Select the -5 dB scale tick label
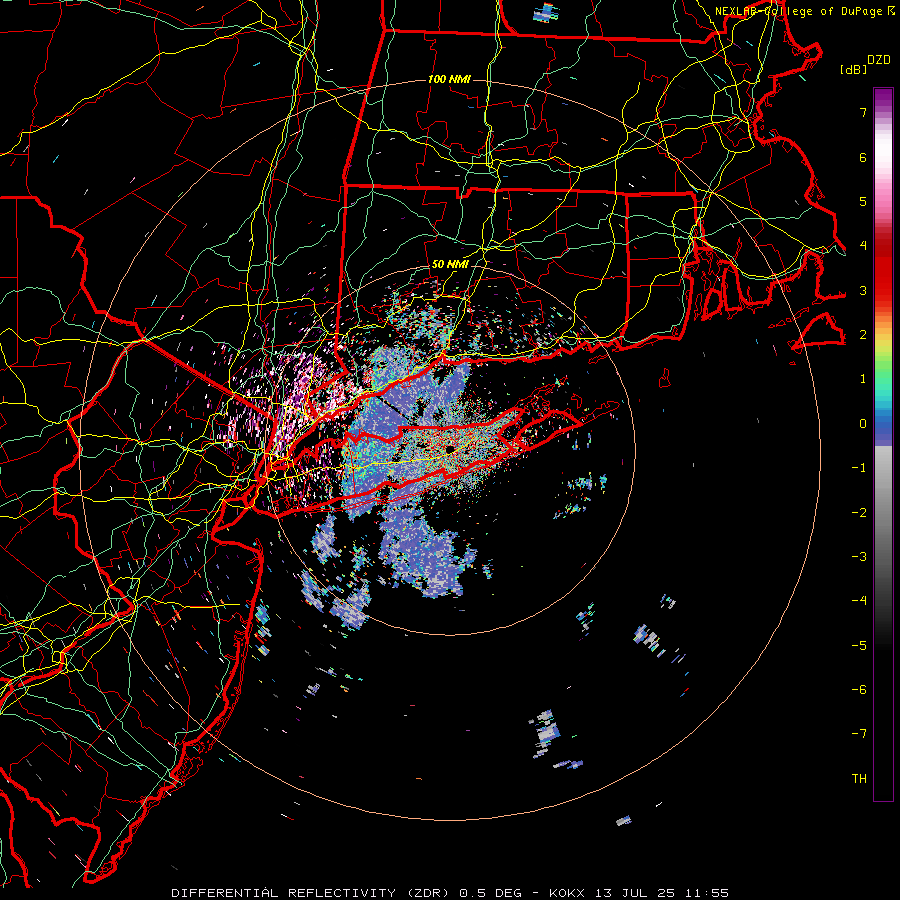Image resolution: width=900 pixels, height=900 pixels. pyautogui.click(x=859, y=646)
